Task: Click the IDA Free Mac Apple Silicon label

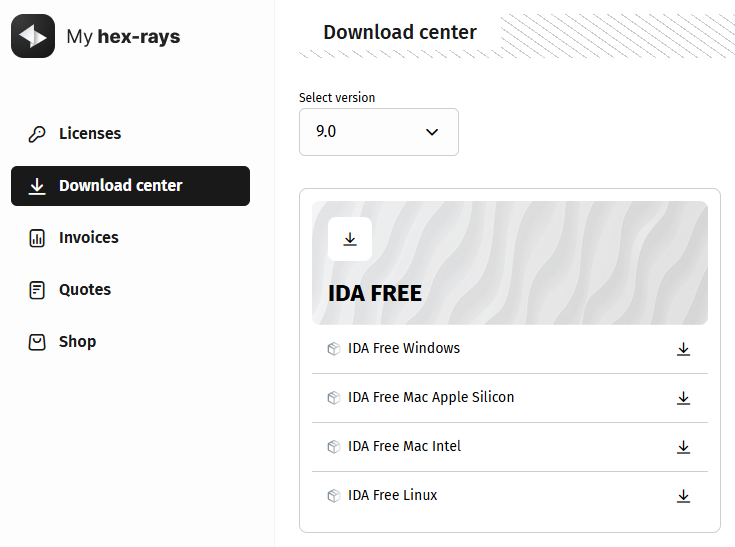Action: [431, 397]
